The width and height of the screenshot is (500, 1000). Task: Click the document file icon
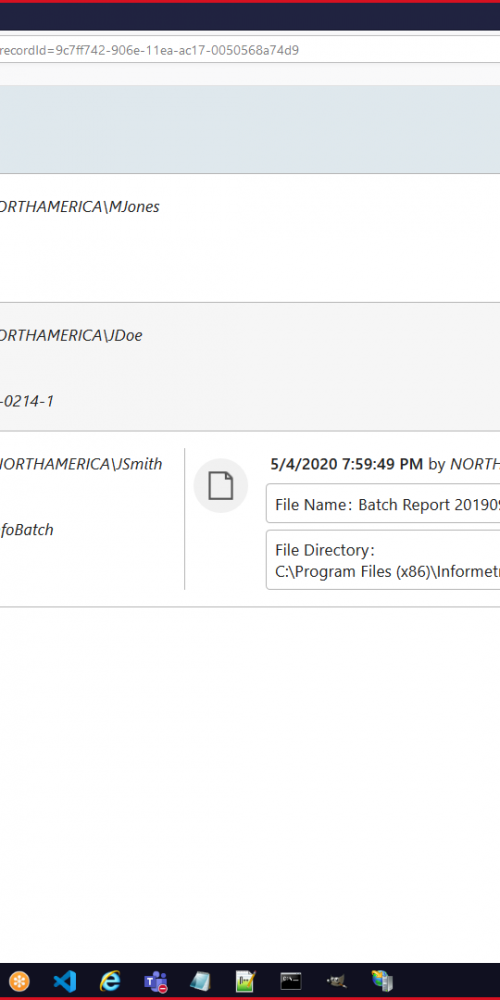221,485
